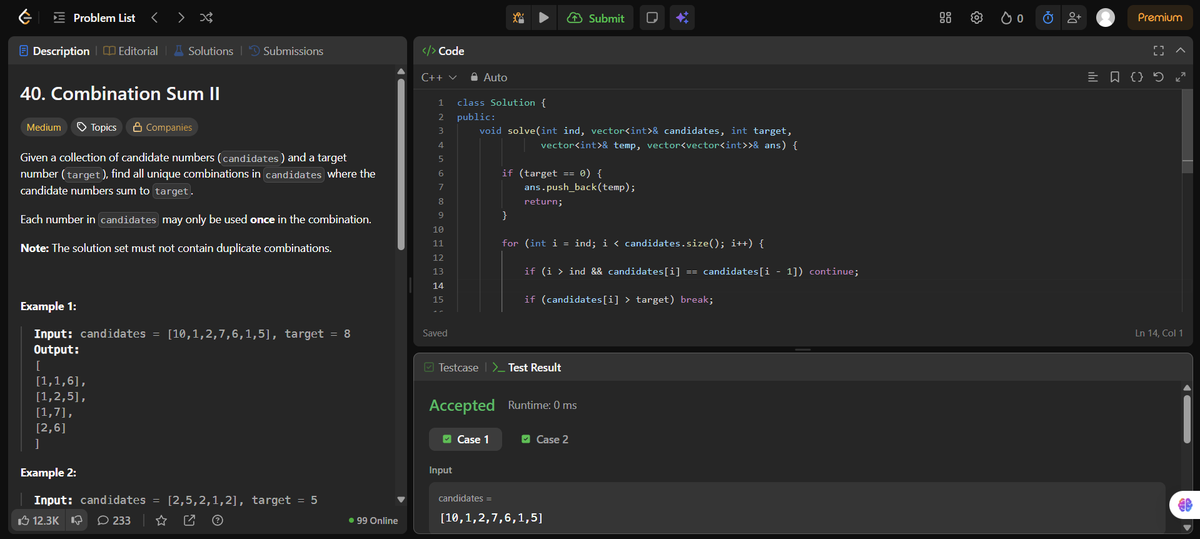Image resolution: width=1200 pixels, height=539 pixels.
Task: Expand the Topics tag
Action: 96,127
